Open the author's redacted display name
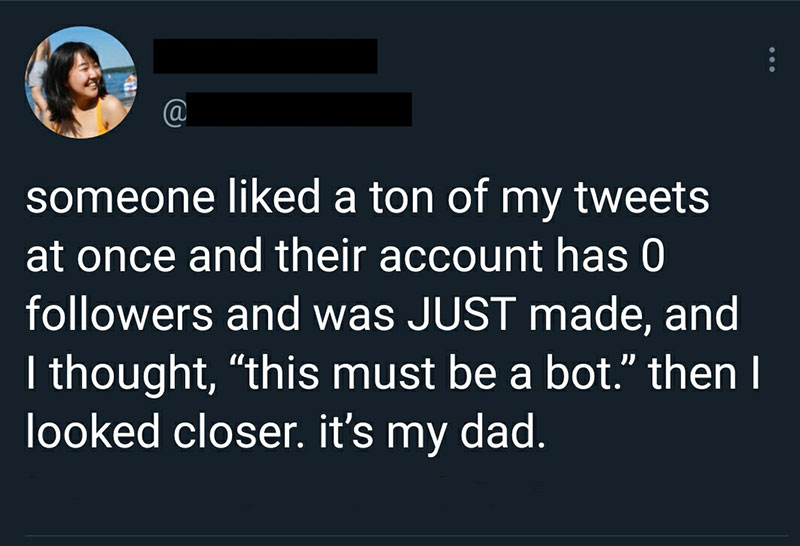 pos(265,56)
